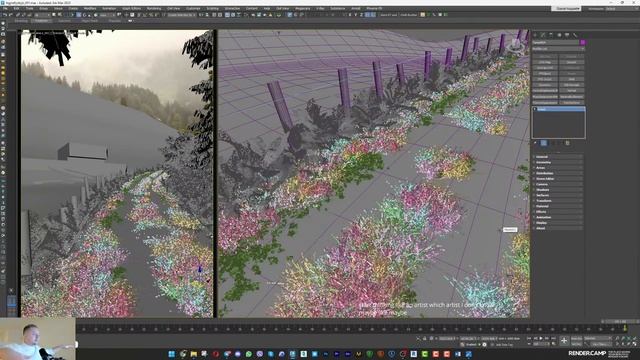Viewport: 640px width, 360px height.
Task: Expand the Surfaces rollout
Action: 558,195
